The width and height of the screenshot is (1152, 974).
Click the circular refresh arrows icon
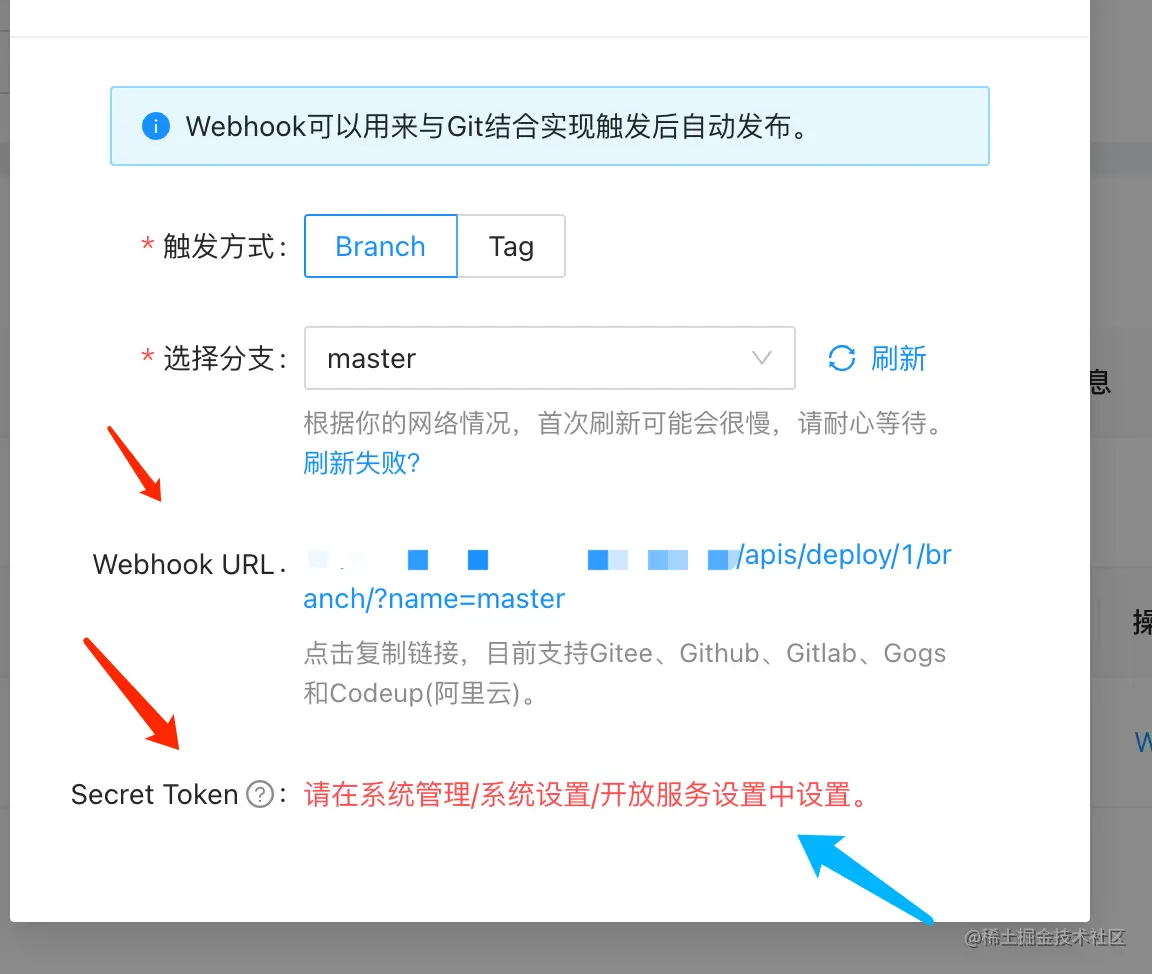click(842, 358)
